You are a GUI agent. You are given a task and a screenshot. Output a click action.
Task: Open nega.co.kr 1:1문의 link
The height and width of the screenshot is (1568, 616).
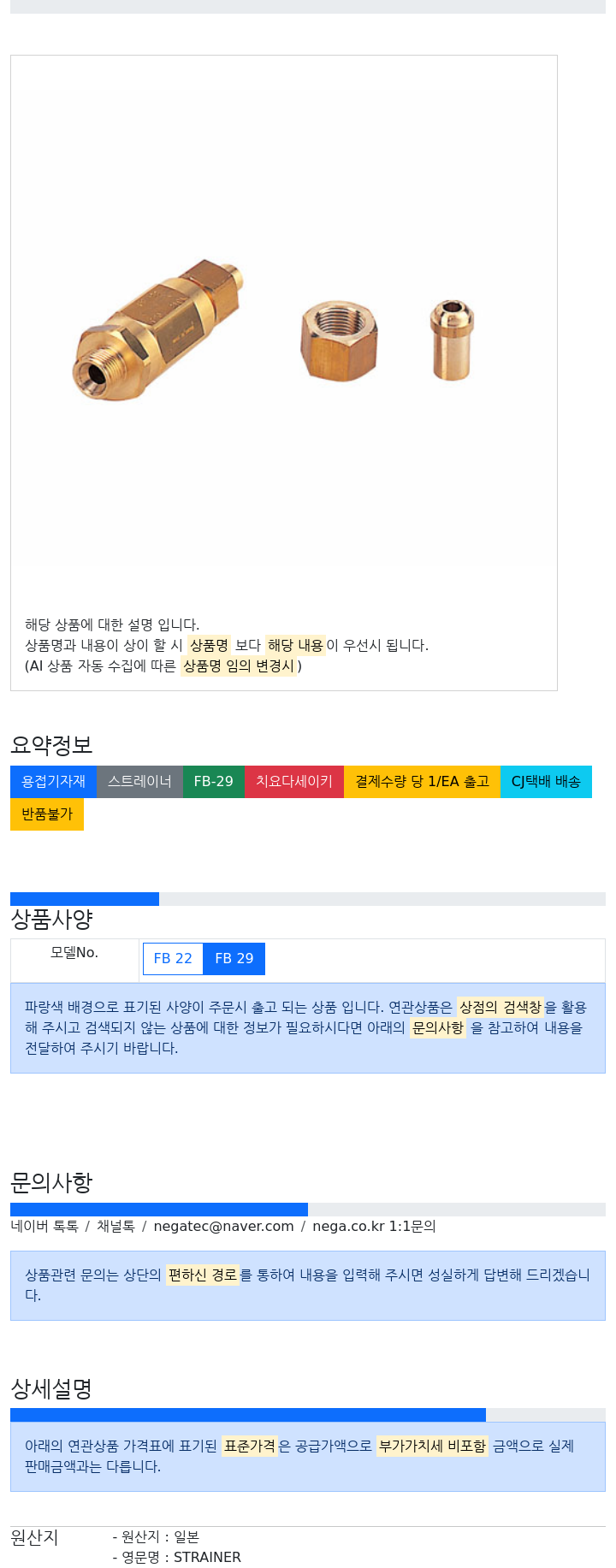coord(374,1227)
